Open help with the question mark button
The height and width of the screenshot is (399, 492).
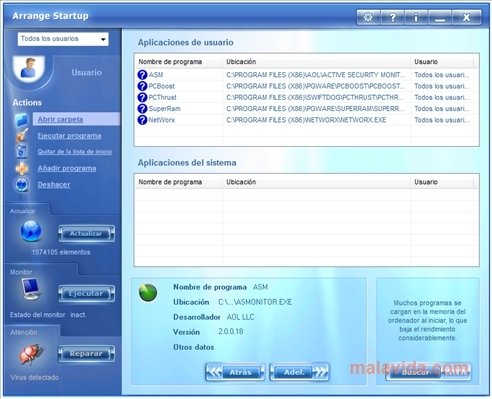(x=392, y=17)
